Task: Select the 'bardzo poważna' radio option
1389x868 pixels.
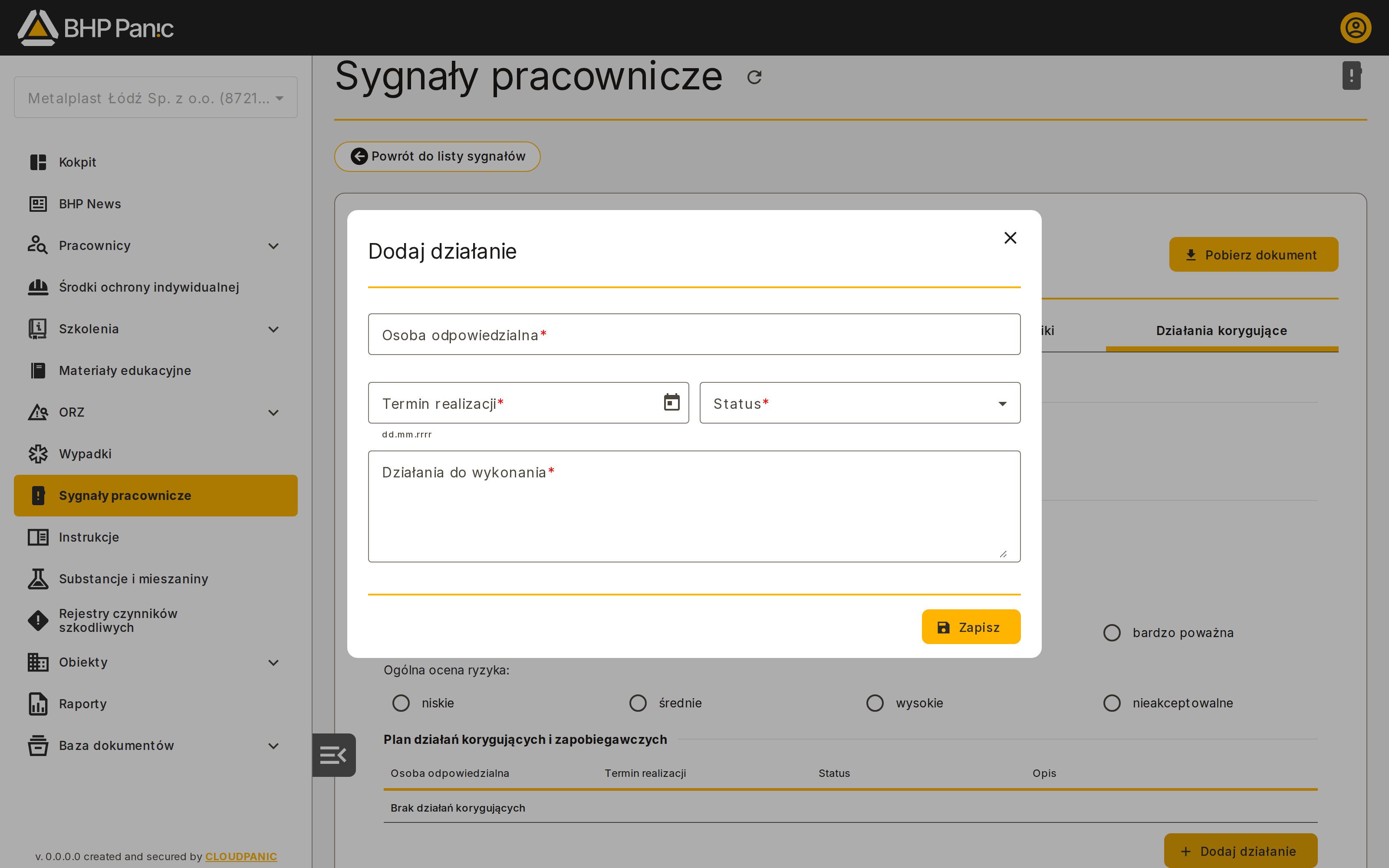Action: [x=1112, y=633]
